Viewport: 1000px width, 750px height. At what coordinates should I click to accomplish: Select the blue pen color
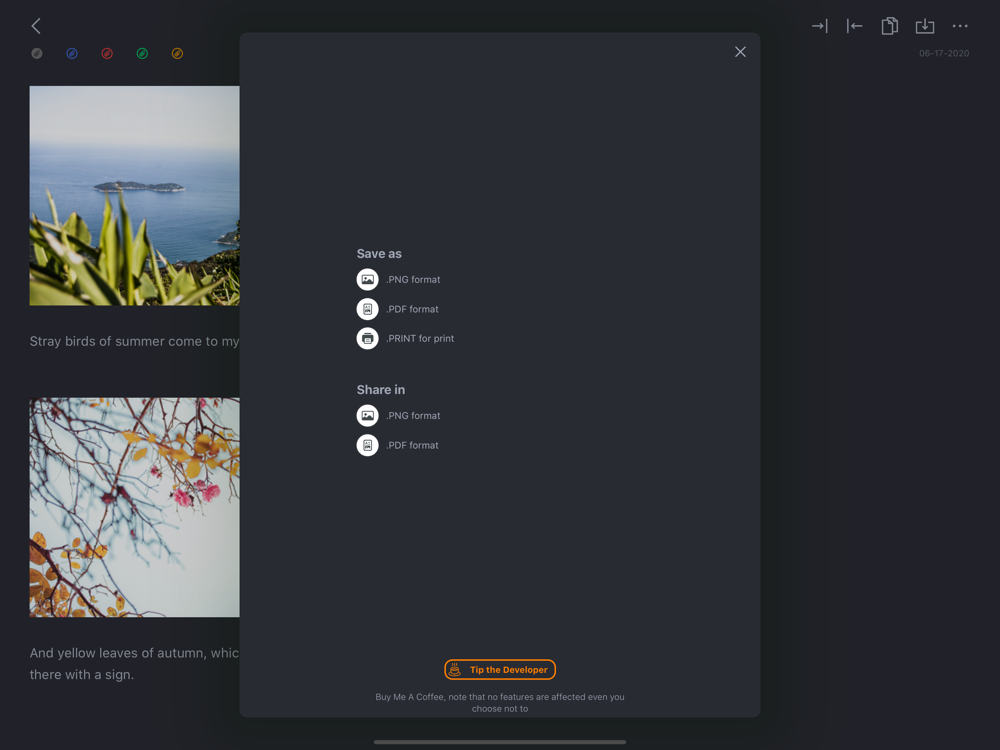[x=72, y=54]
